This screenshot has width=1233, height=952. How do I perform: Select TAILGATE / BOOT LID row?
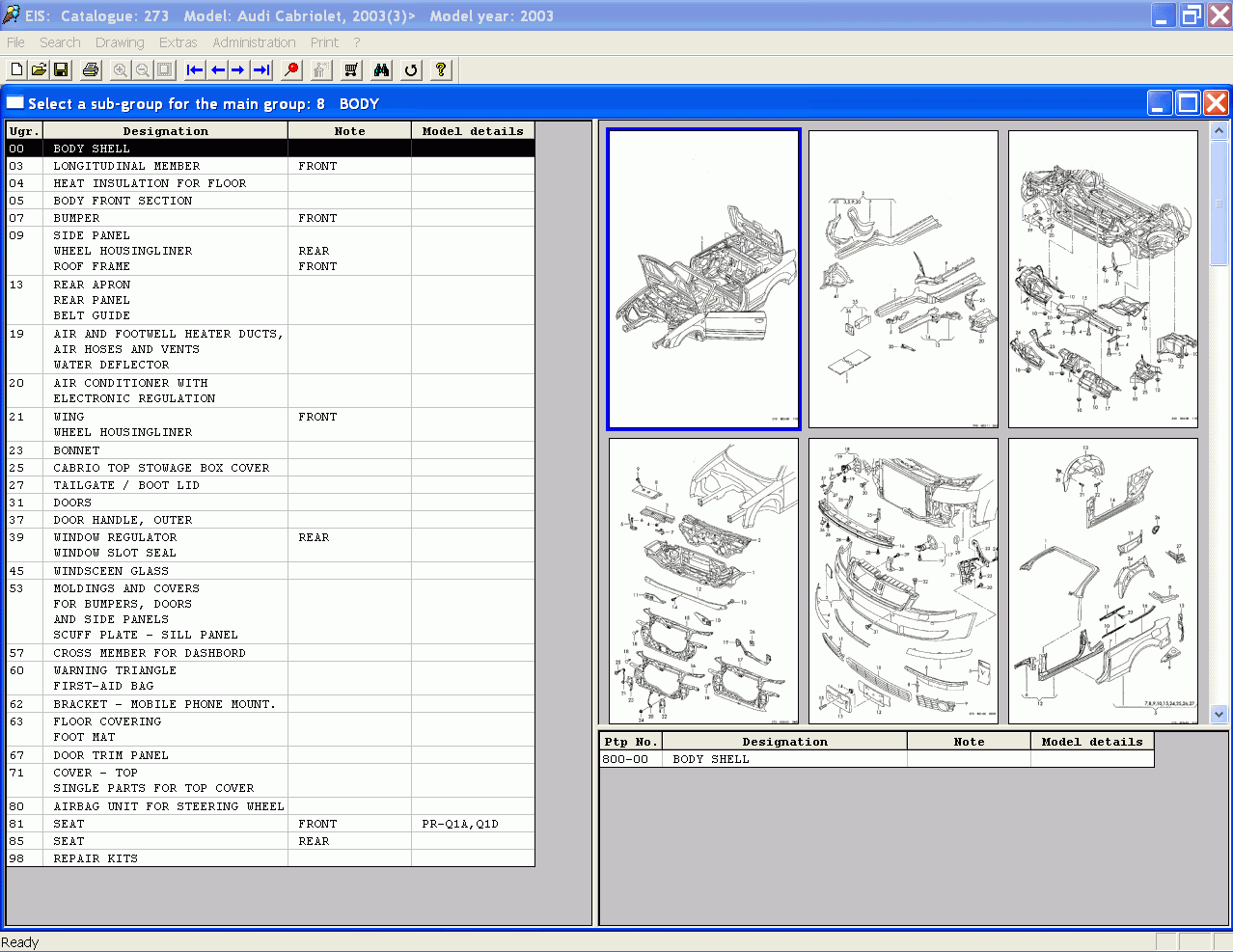coord(270,485)
